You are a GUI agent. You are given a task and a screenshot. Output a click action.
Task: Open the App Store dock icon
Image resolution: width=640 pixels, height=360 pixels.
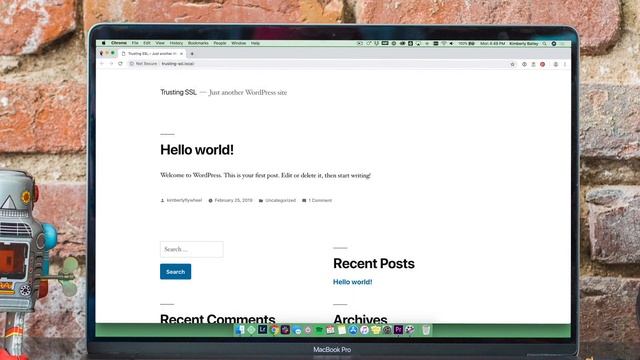pyautogui.click(x=353, y=330)
